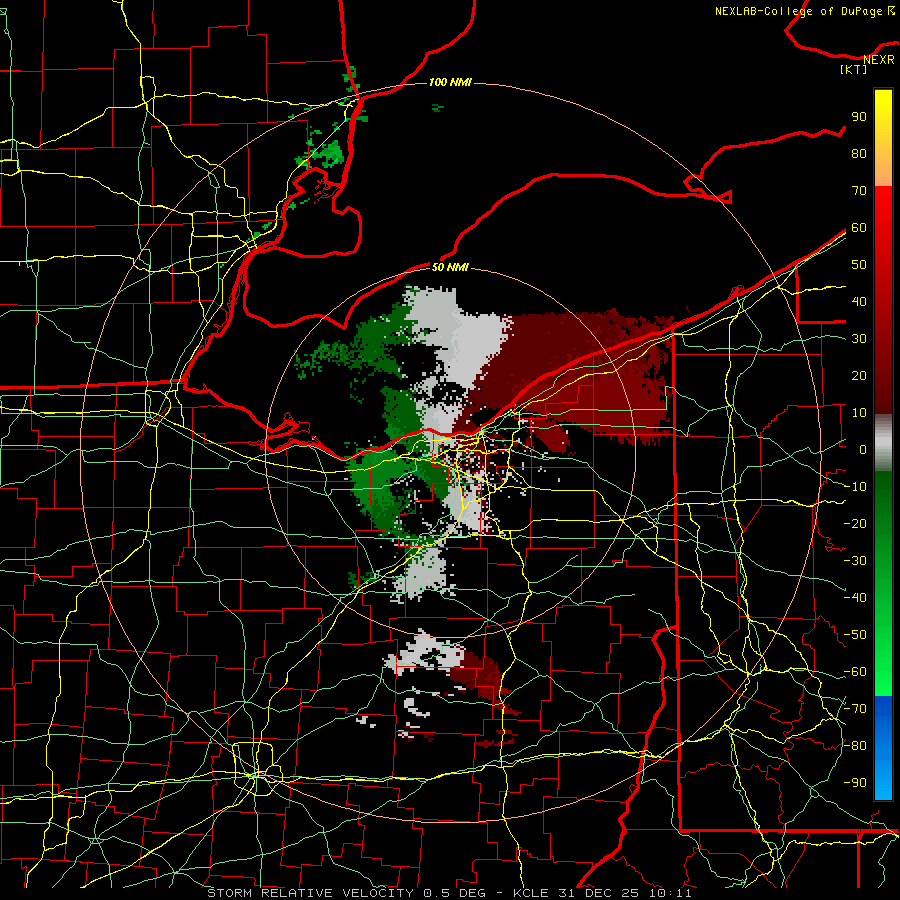
Task: Click the 80 value on velocity scale
Action: [859, 154]
